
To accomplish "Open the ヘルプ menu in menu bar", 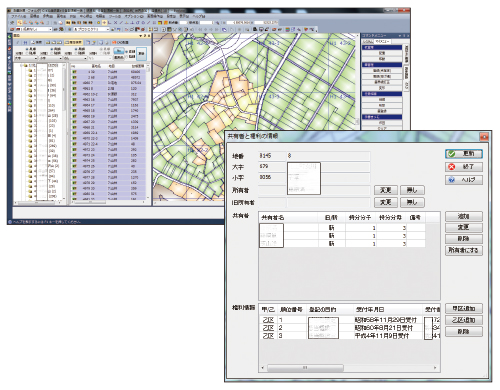I will click(199, 16).
